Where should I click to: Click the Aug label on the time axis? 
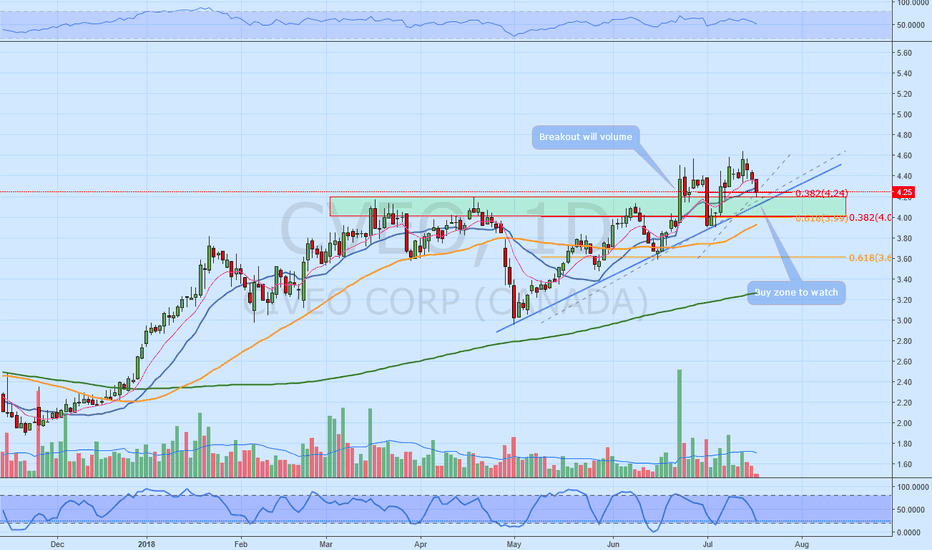[801, 544]
